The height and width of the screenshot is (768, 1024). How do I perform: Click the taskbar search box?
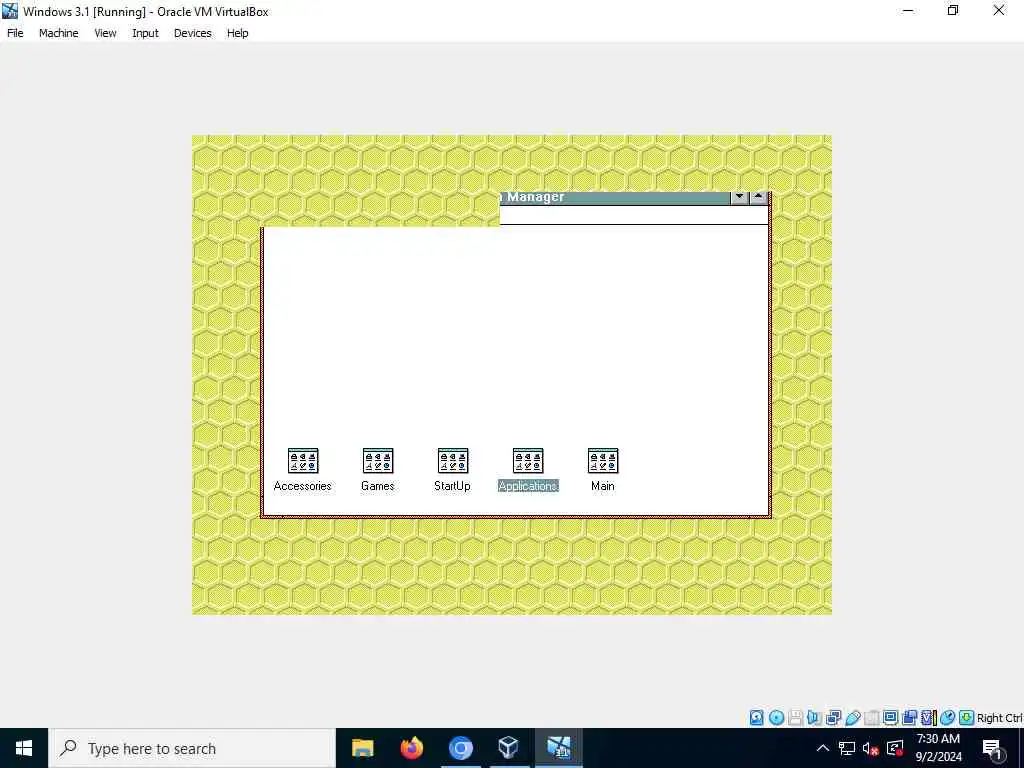tap(192, 748)
